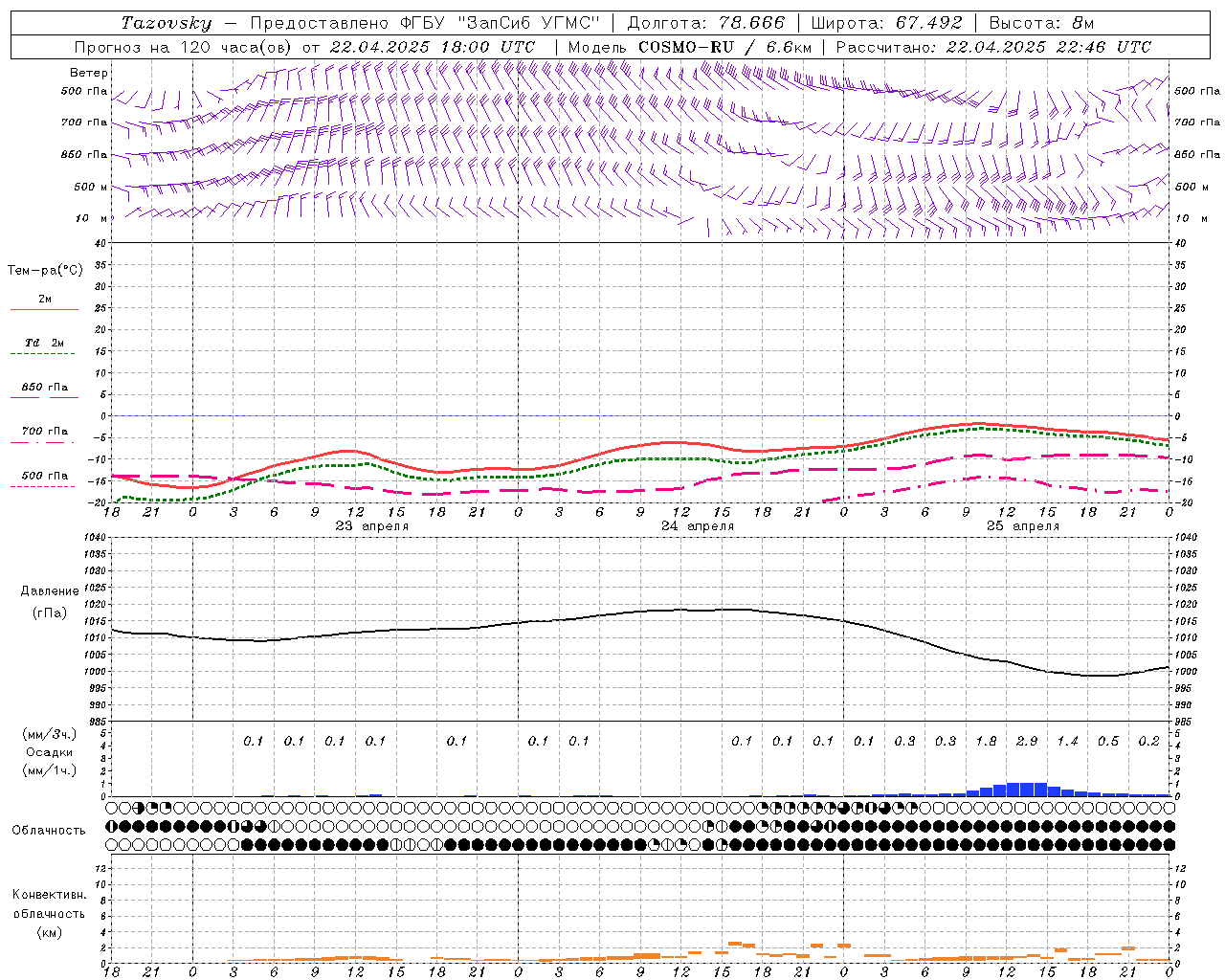Click the 850 гПа temperature legend entry
The image size is (1225, 980).
point(45,388)
